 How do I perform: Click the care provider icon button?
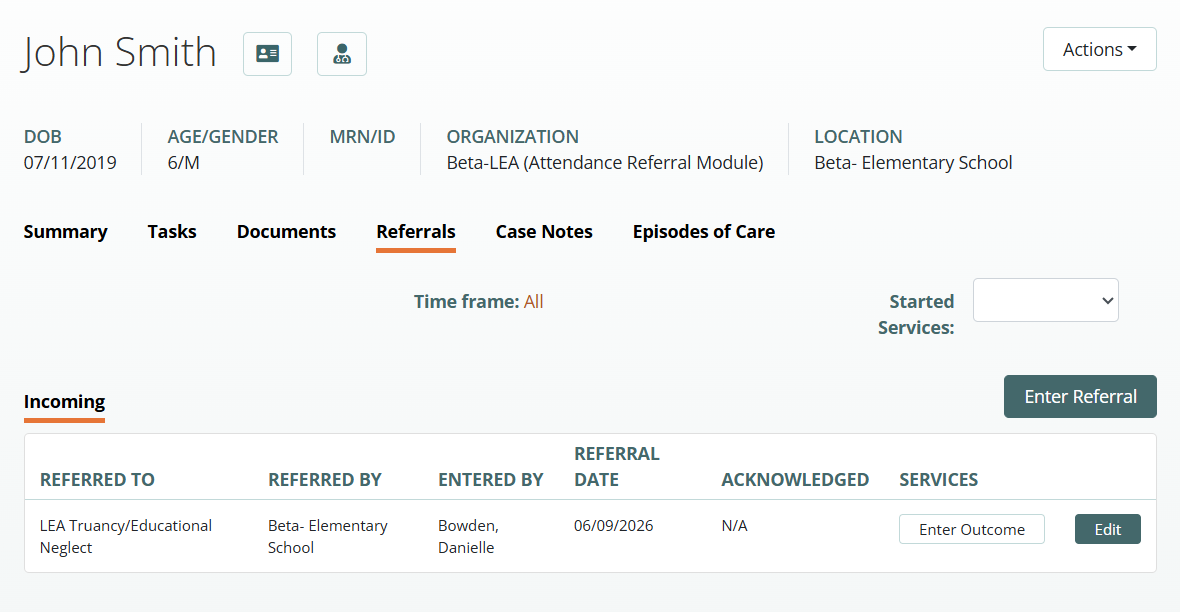point(342,53)
